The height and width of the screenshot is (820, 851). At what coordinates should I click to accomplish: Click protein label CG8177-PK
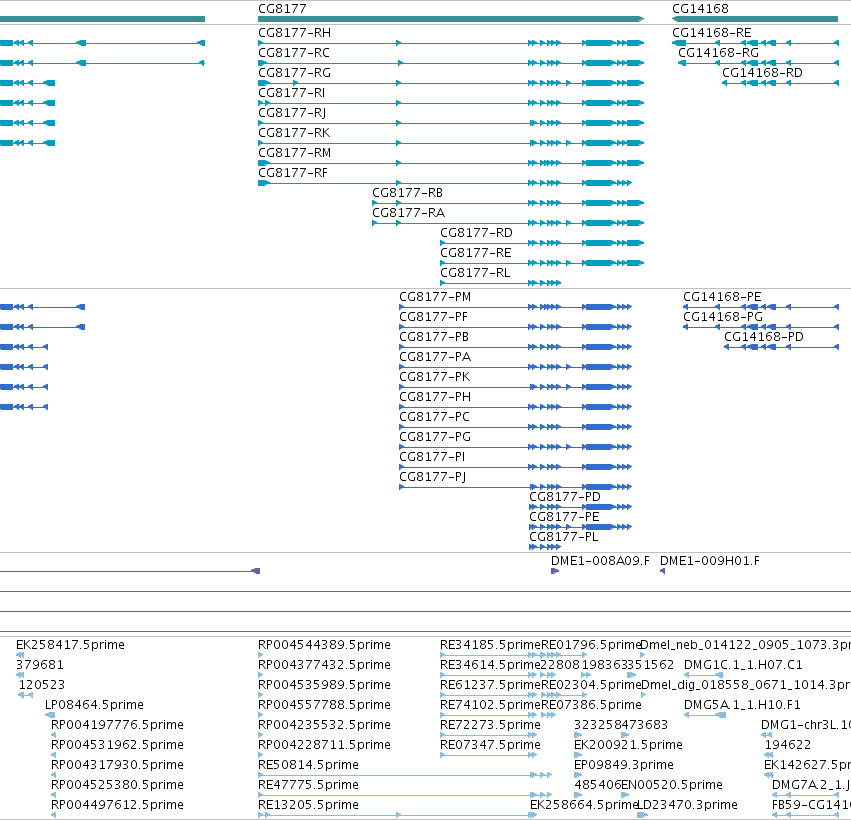(435, 378)
